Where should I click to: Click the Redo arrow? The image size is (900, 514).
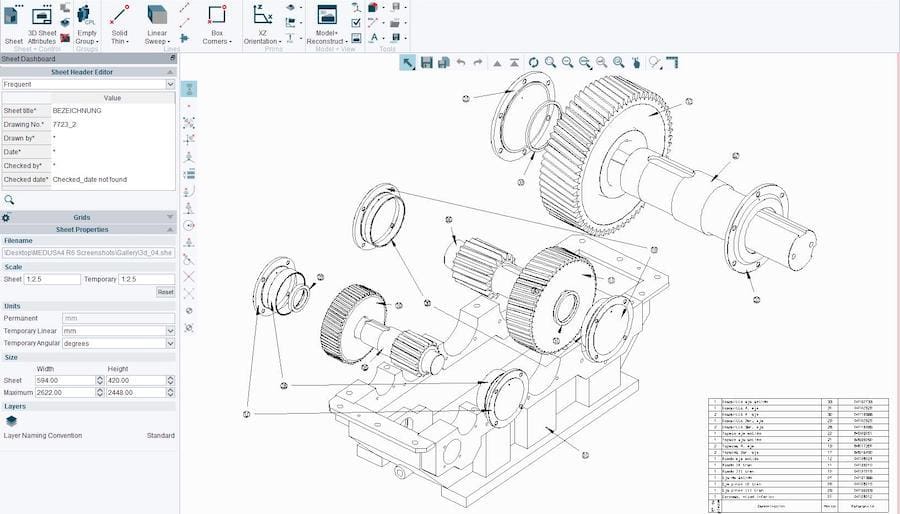point(478,63)
